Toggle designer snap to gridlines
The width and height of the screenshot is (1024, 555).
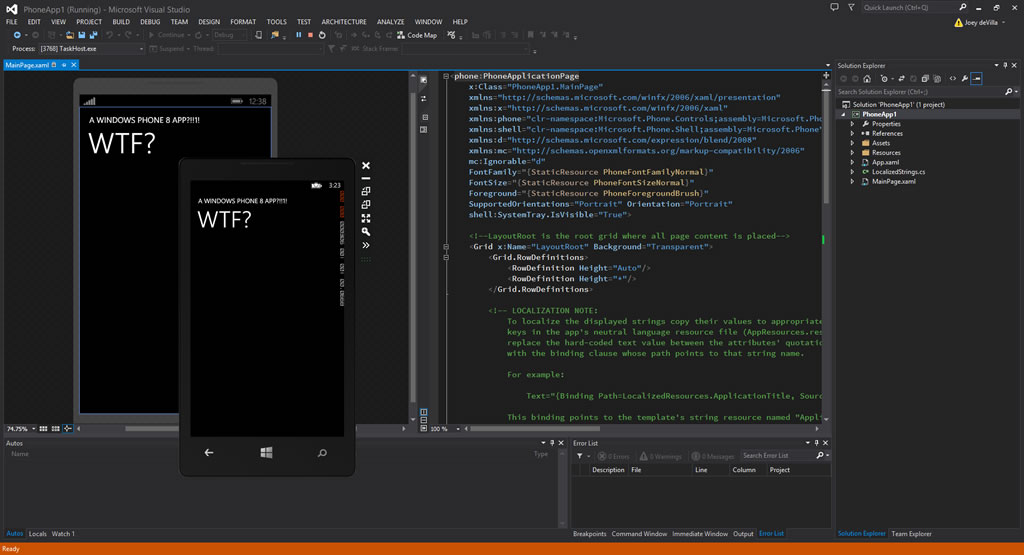(x=56, y=429)
